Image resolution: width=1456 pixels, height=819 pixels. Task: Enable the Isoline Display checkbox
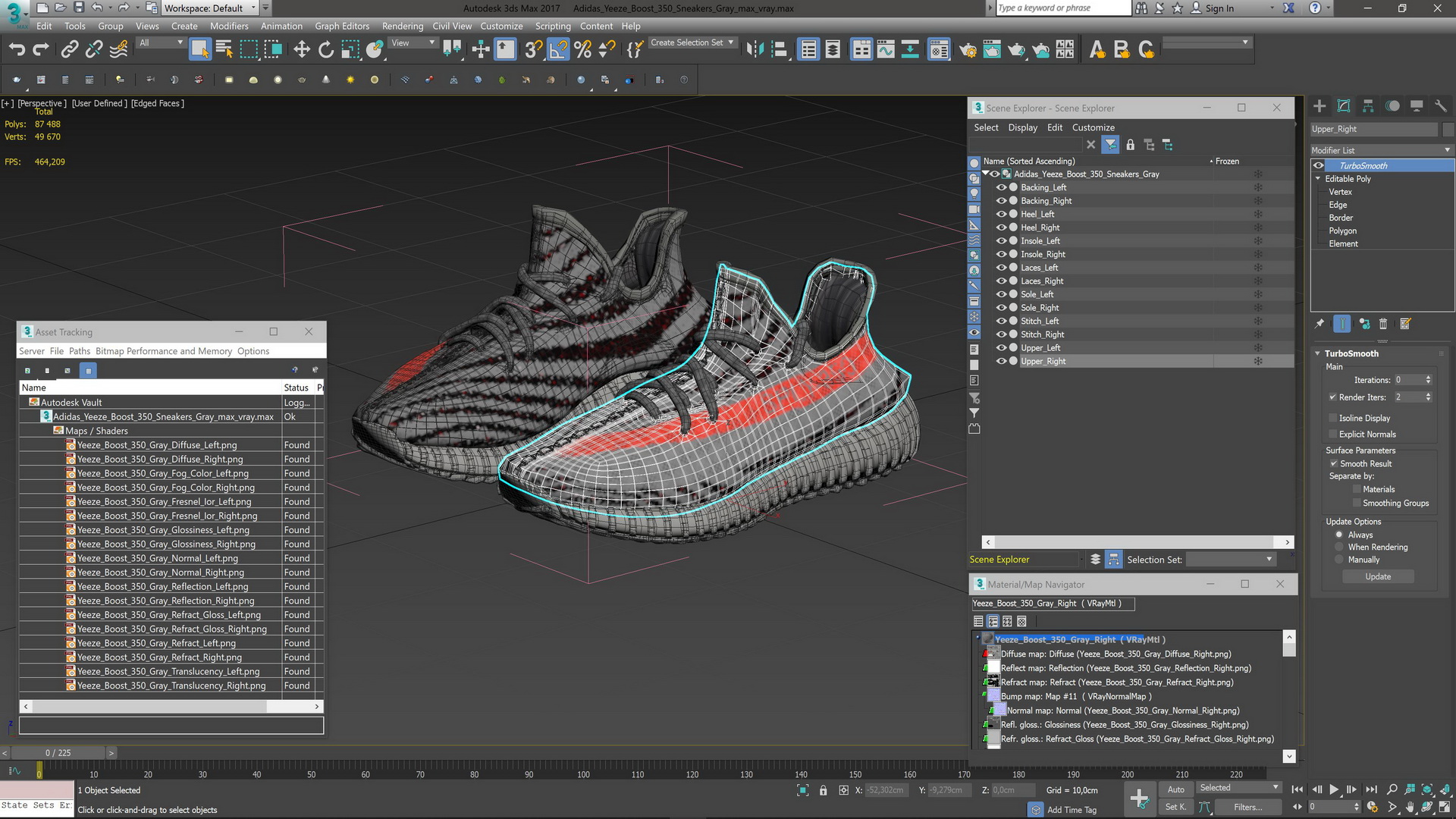pyautogui.click(x=1332, y=418)
